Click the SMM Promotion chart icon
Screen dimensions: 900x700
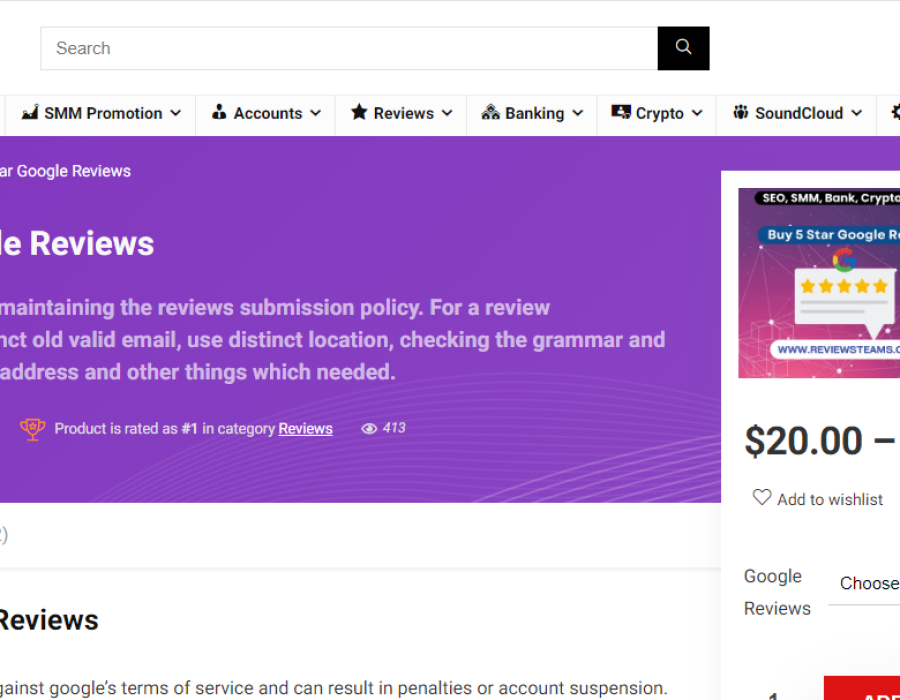pyautogui.click(x=30, y=113)
